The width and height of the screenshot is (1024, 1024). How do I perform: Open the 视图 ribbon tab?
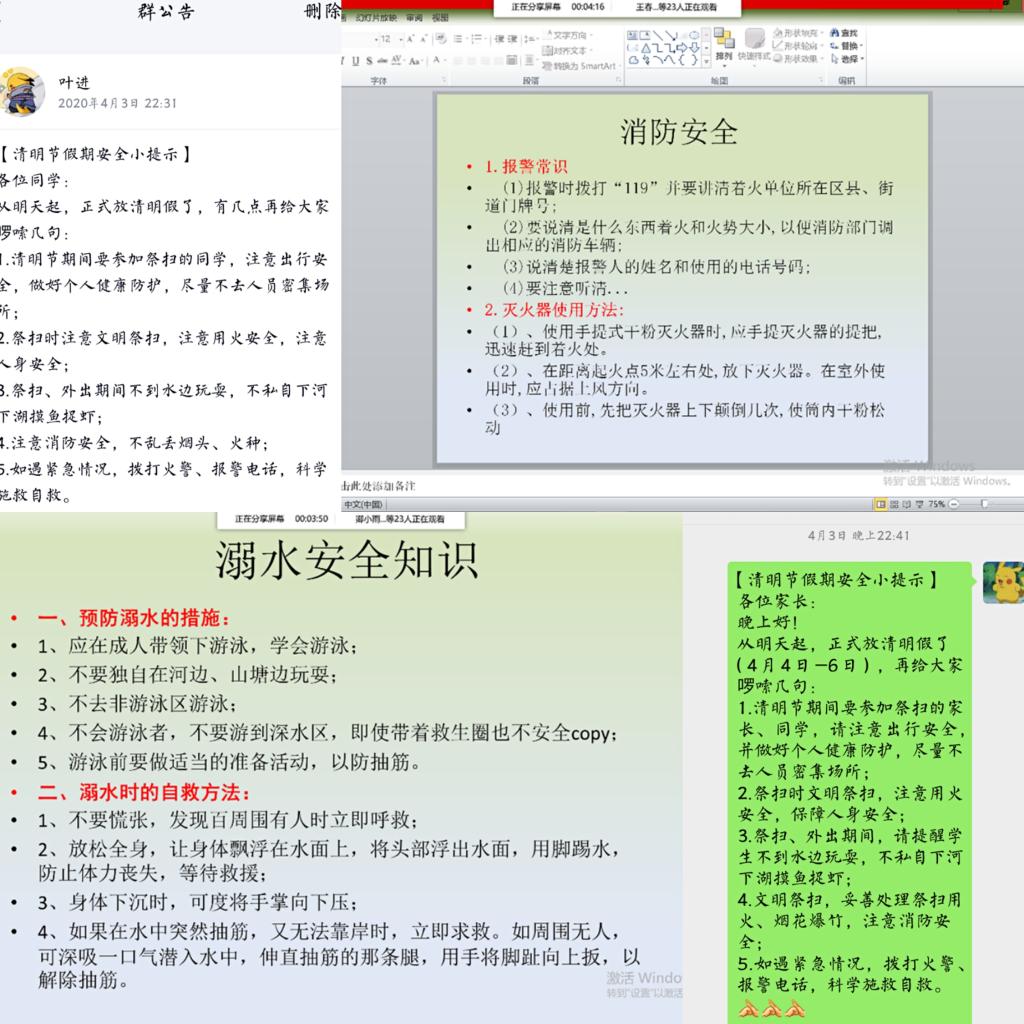[440, 18]
